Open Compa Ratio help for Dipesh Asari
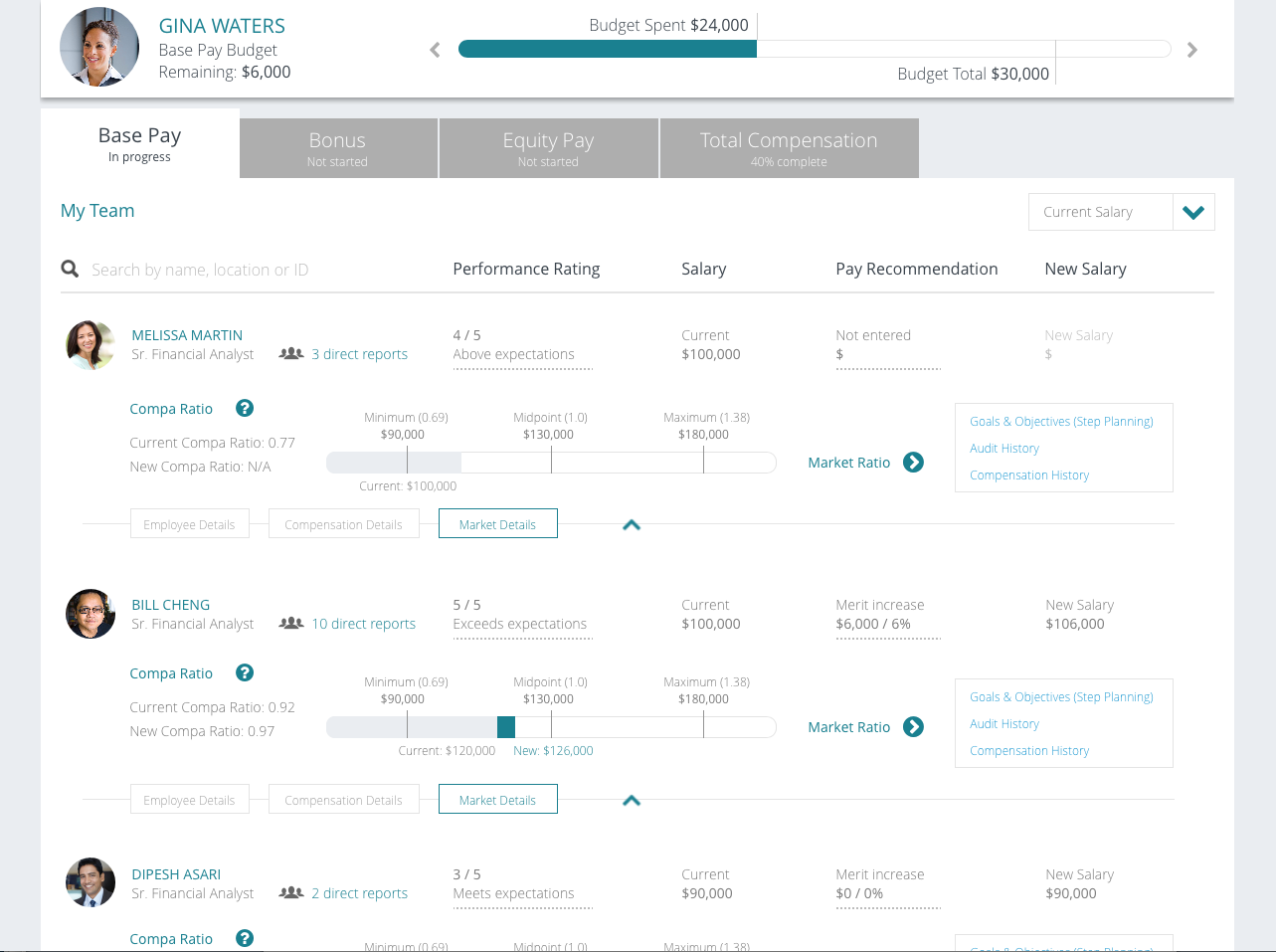1276x952 pixels. pos(245,938)
